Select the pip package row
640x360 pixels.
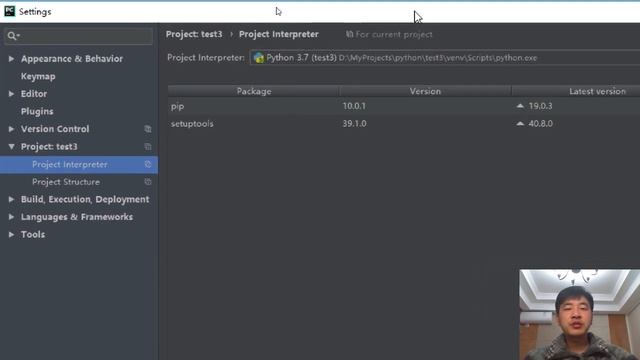tap(404, 106)
